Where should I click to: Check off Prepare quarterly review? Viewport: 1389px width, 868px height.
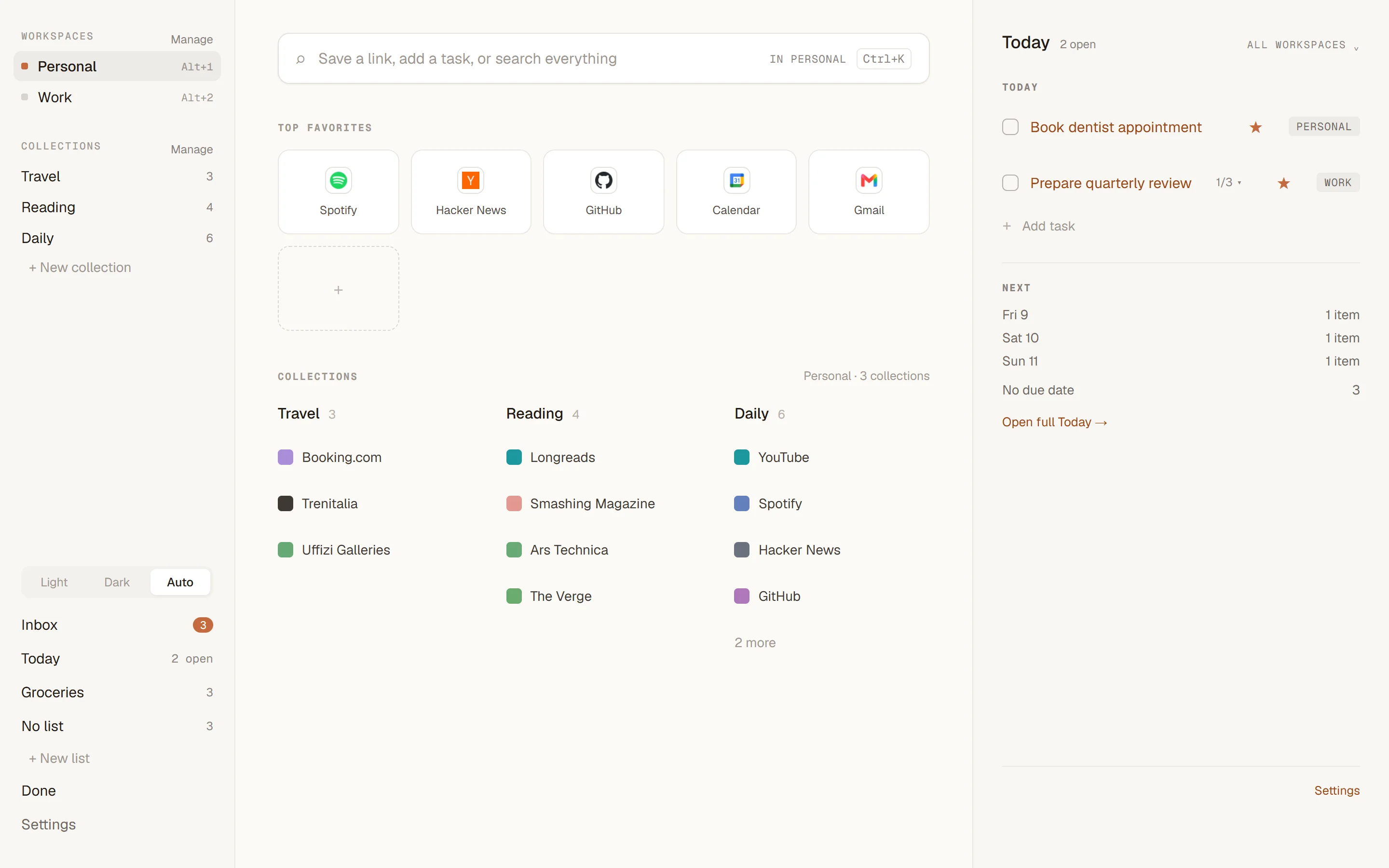pyautogui.click(x=1010, y=183)
